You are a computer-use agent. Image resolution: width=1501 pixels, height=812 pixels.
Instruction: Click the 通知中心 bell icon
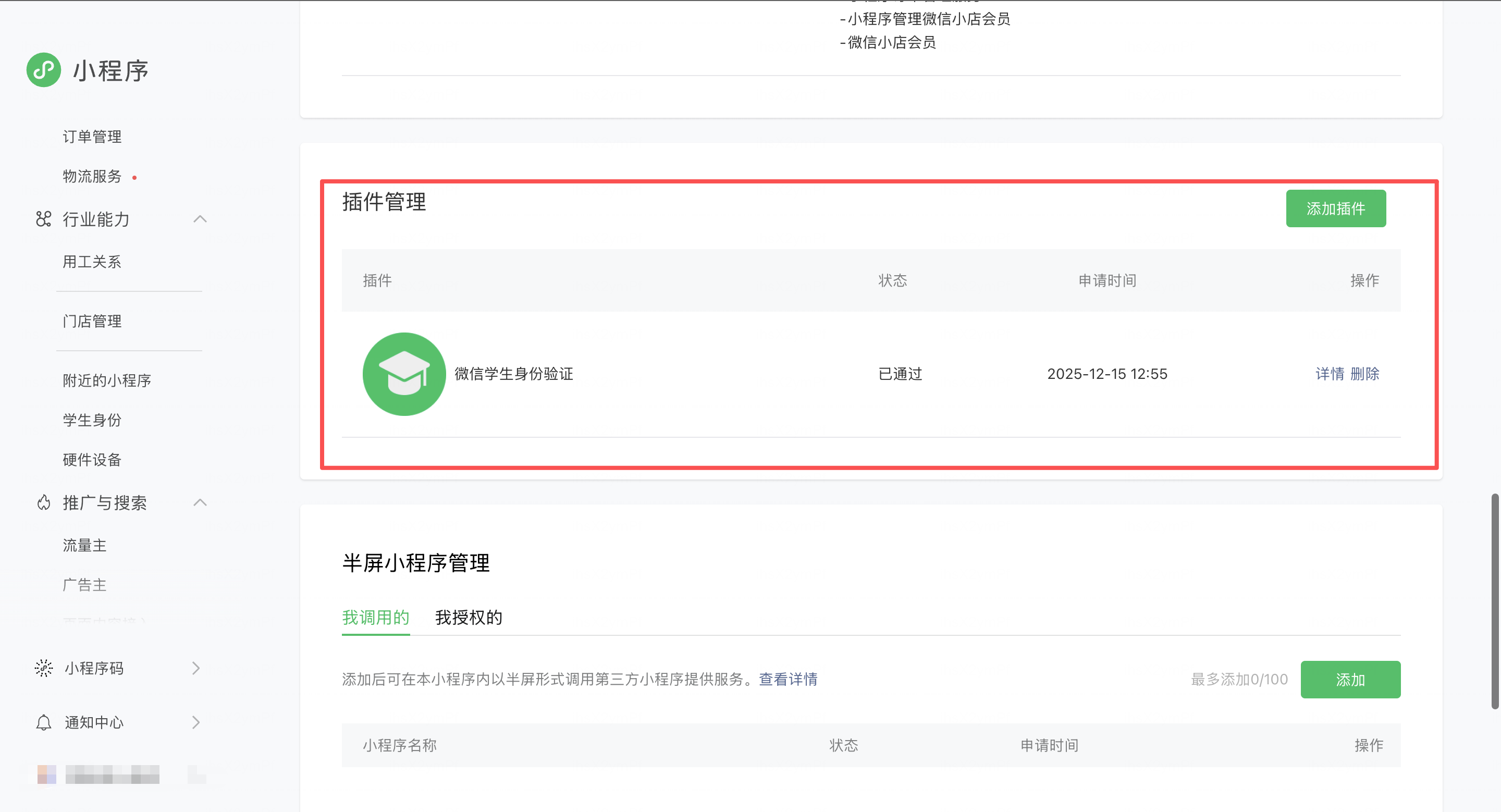click(44, 722)
